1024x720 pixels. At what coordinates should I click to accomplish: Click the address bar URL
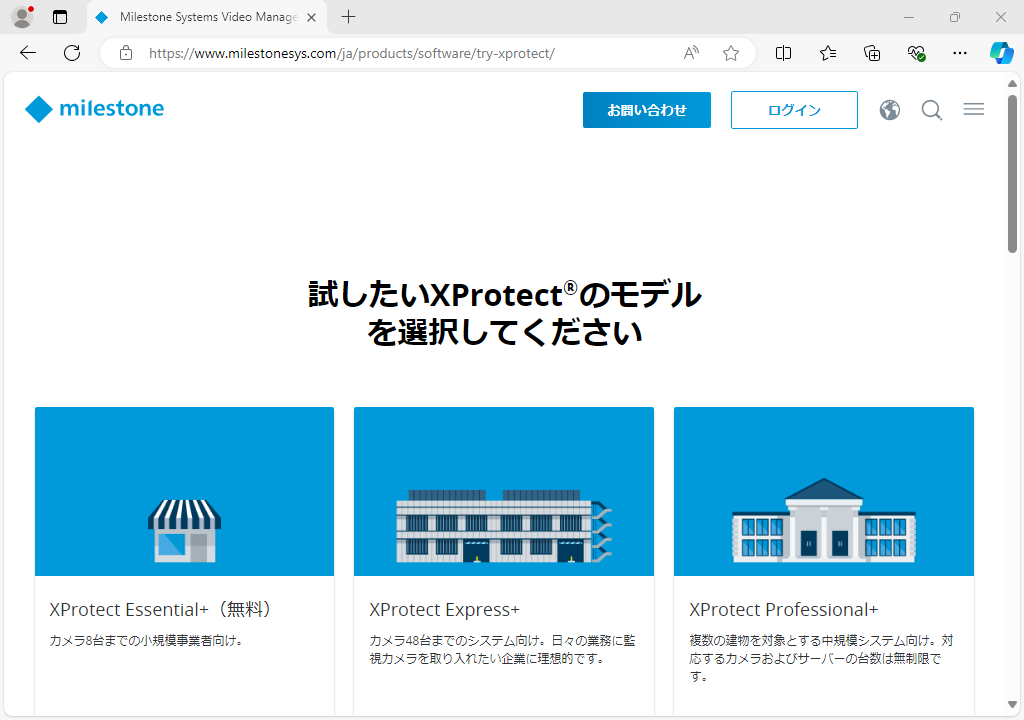tap(352, 54)
